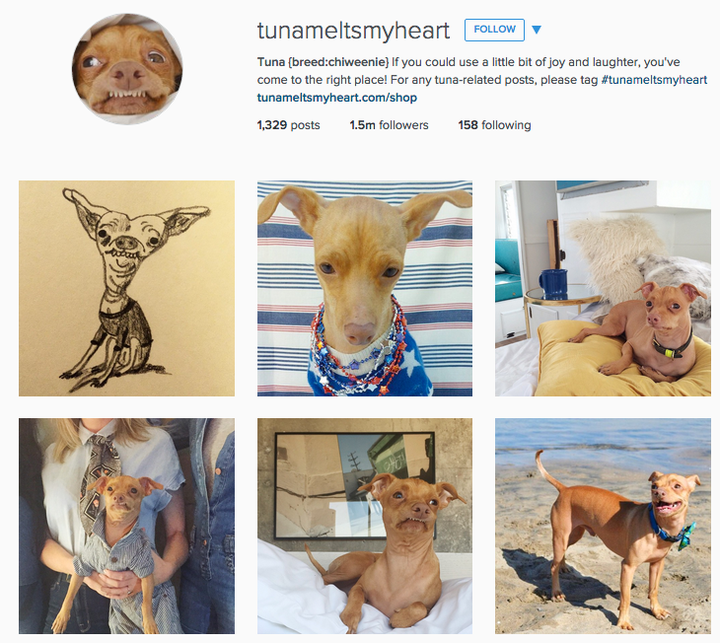Open the pencil sketch dog drawing post
Image resolution: width=720 pixels, height=643 pixels.
pyautogui.click(x=127, y=288)
